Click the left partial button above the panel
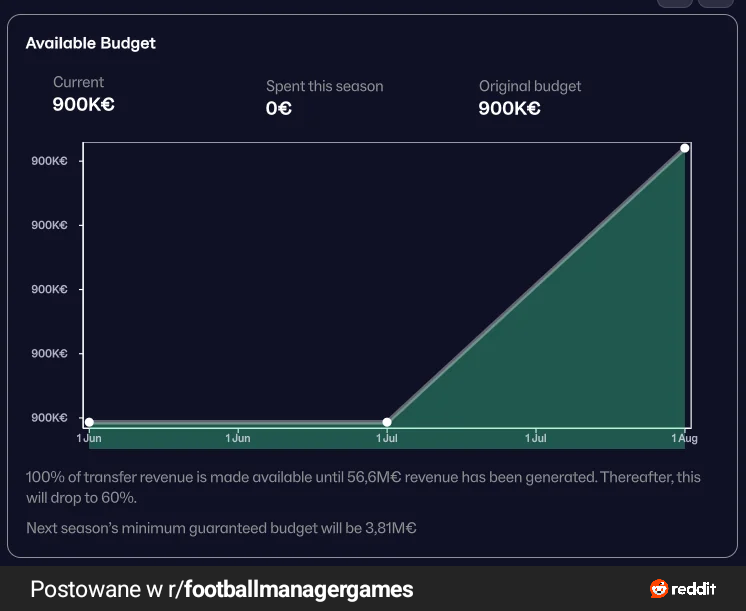Image resolution: width=746 pixels, height=611 pixels. tap(675, 3)
